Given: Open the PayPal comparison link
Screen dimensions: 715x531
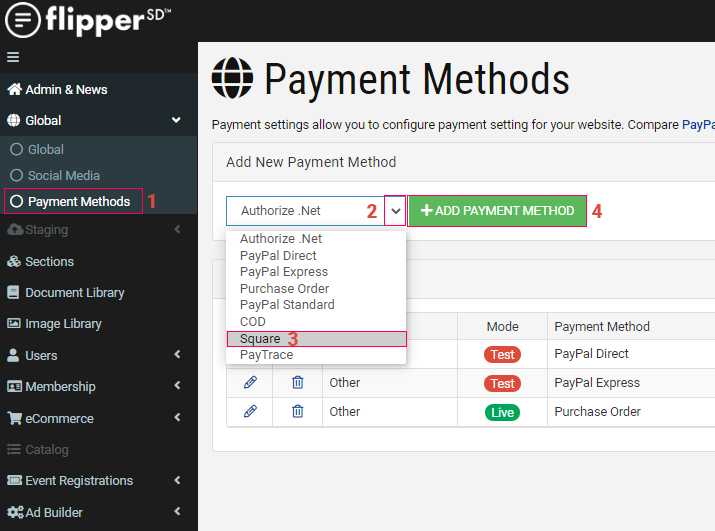Looking at the screenshot, I should [698, 125].
